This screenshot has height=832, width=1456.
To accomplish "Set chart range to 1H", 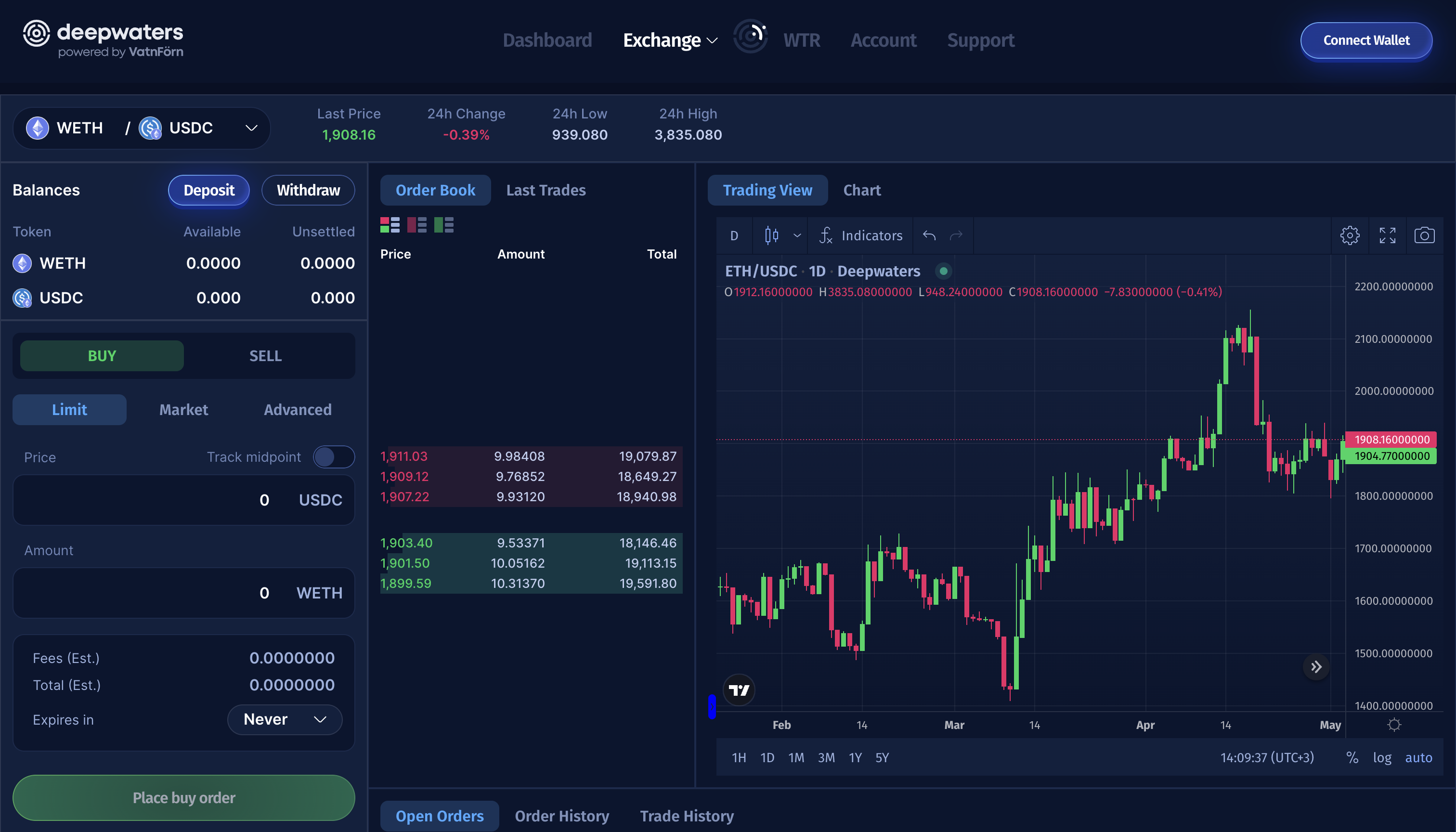I will pos(739,757).
